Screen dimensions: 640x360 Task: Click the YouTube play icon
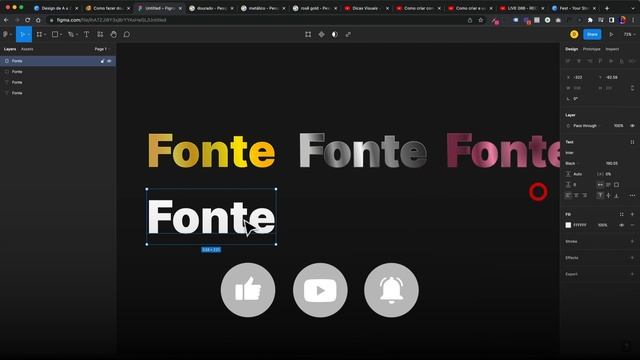click(320, 290)
